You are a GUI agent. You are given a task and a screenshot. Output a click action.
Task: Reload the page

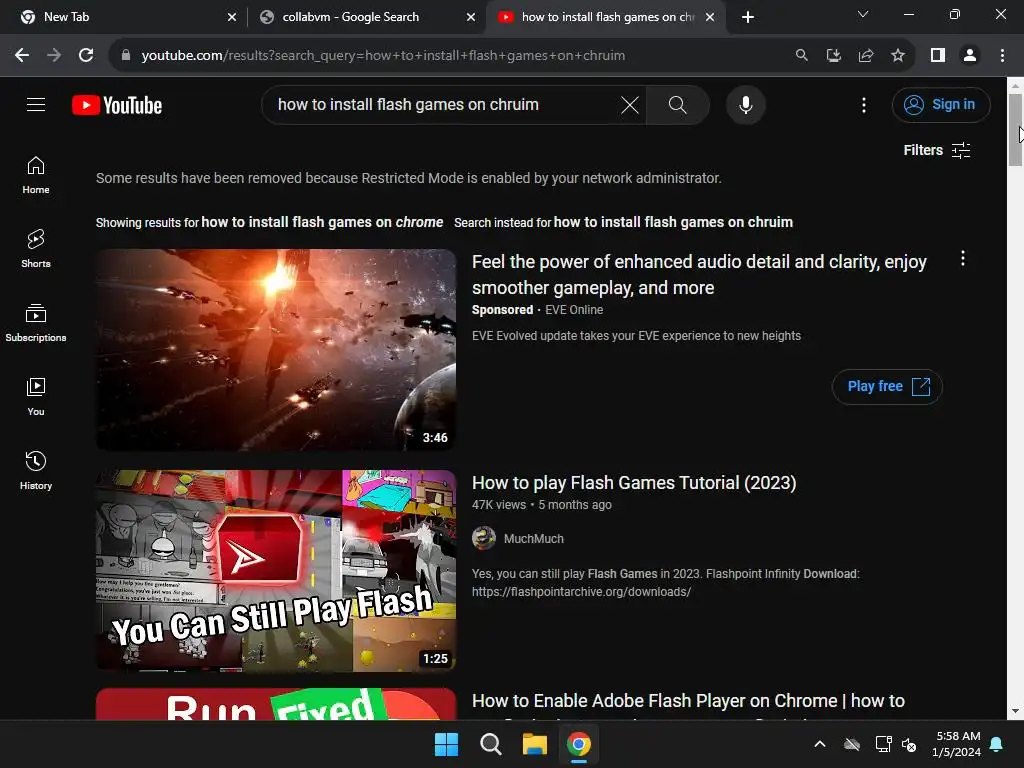(86, 56)
